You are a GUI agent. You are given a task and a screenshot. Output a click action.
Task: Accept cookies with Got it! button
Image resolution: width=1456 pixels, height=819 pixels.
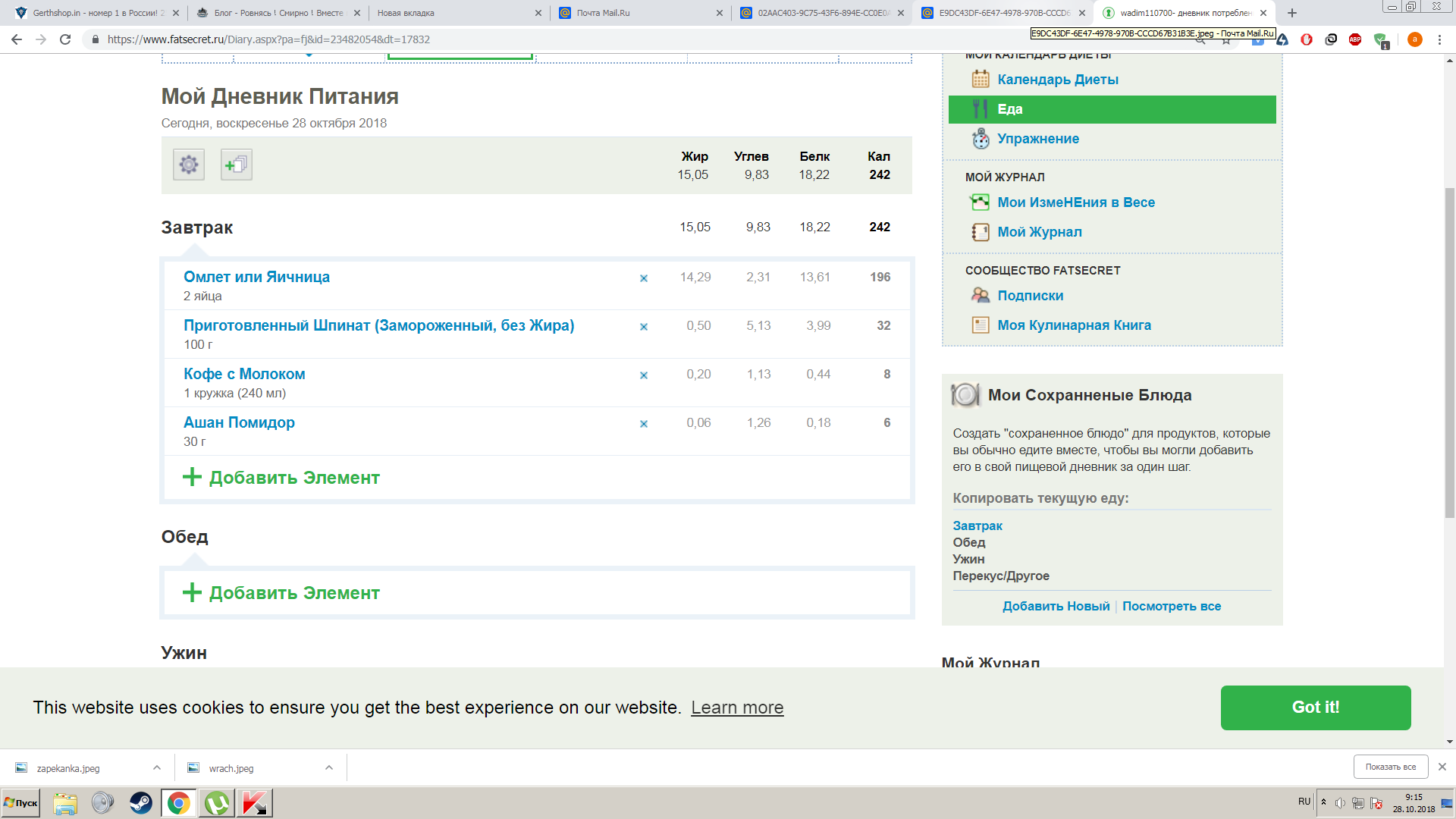[x=1315, y=708]
